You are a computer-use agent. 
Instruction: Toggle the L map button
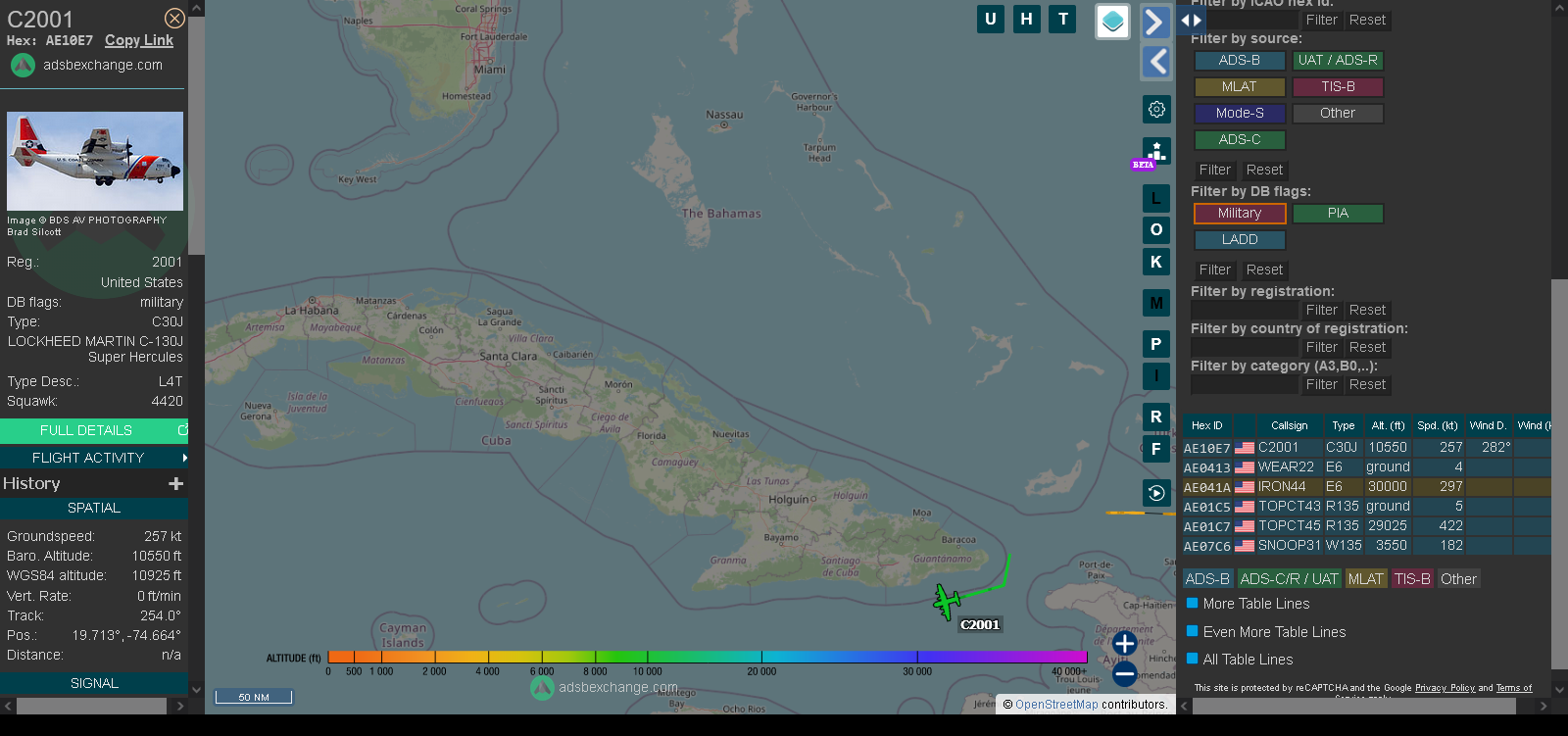click(x=1156, y=199)
